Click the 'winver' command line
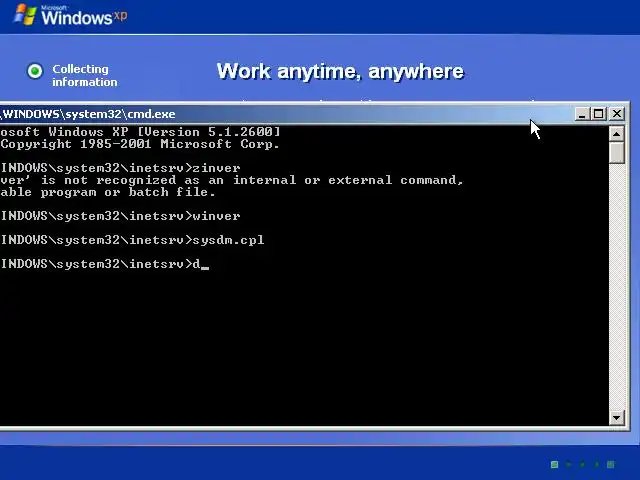 click(120, 216)
